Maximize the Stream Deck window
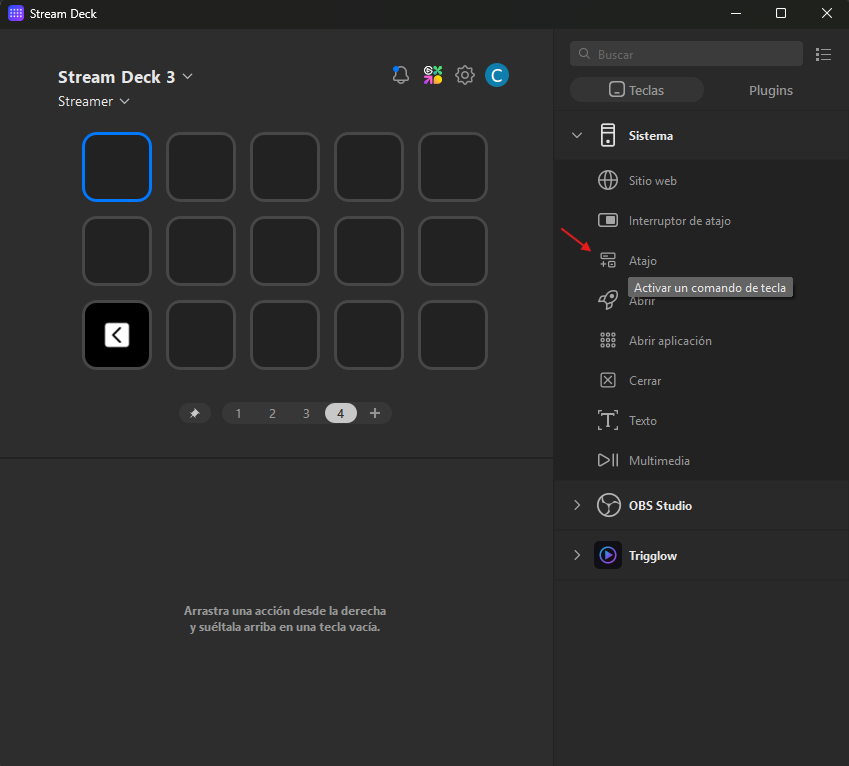The width and height of the screenshot is (849, 766). (781, 14)
